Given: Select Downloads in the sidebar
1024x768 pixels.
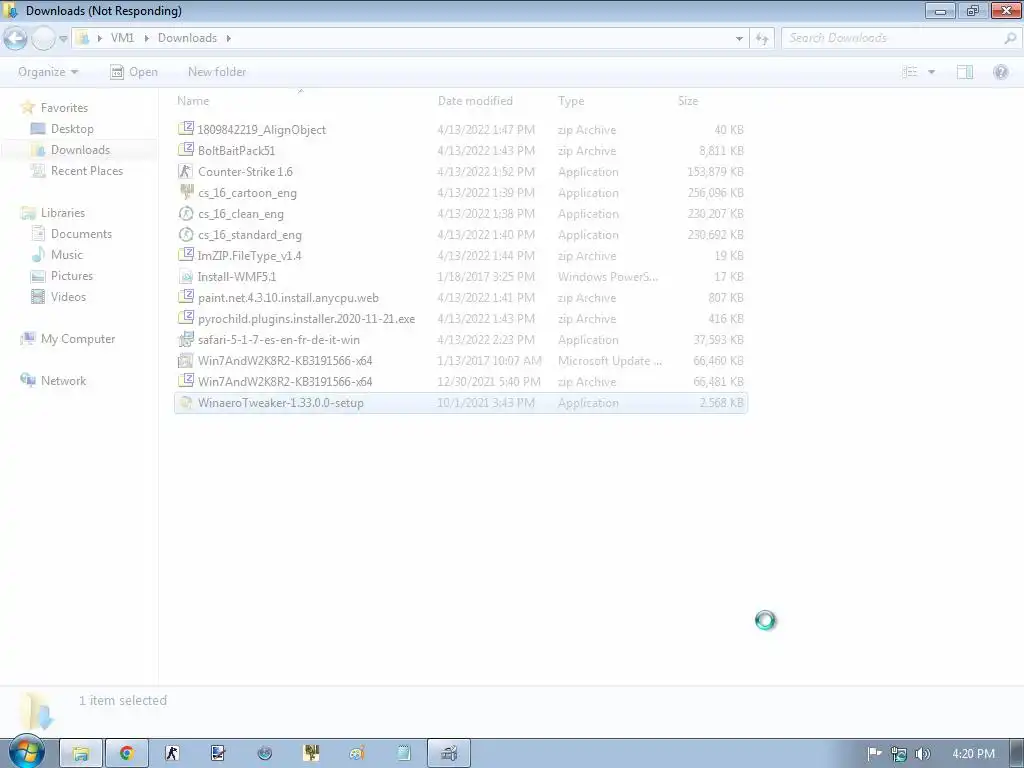Looking at the screenshot, I should (80, 150).
